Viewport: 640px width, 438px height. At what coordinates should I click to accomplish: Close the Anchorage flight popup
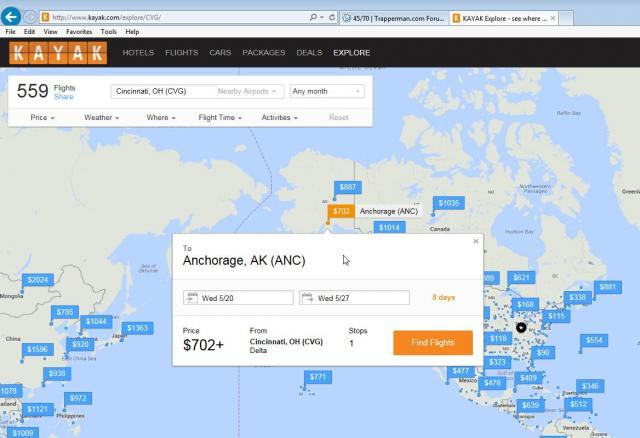[476, 241]
